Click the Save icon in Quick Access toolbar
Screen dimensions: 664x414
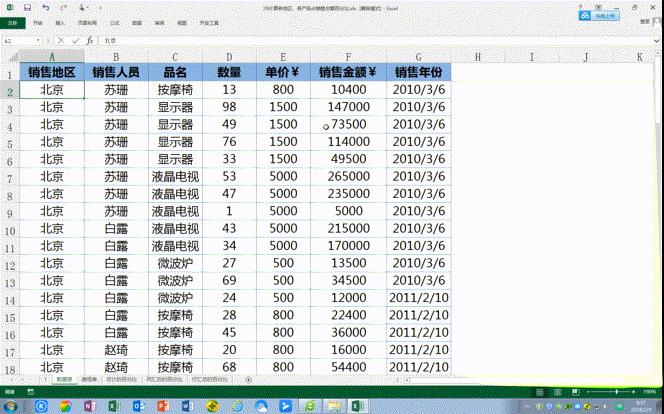(x=28, y=8)
